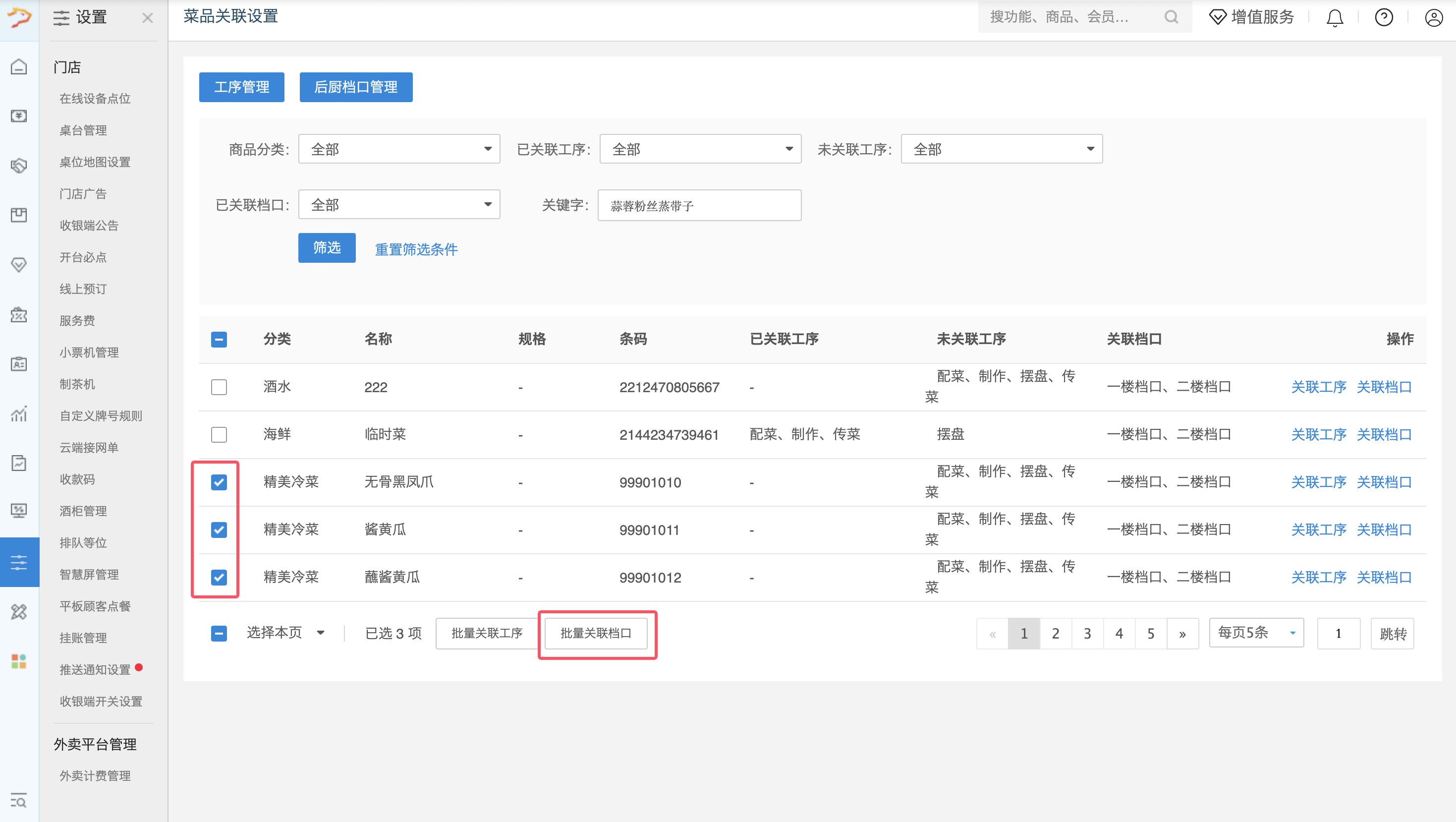1456x822 pixels.
Task: Expand the 选择本页 dropdown arrow
Action: [321, 633]
